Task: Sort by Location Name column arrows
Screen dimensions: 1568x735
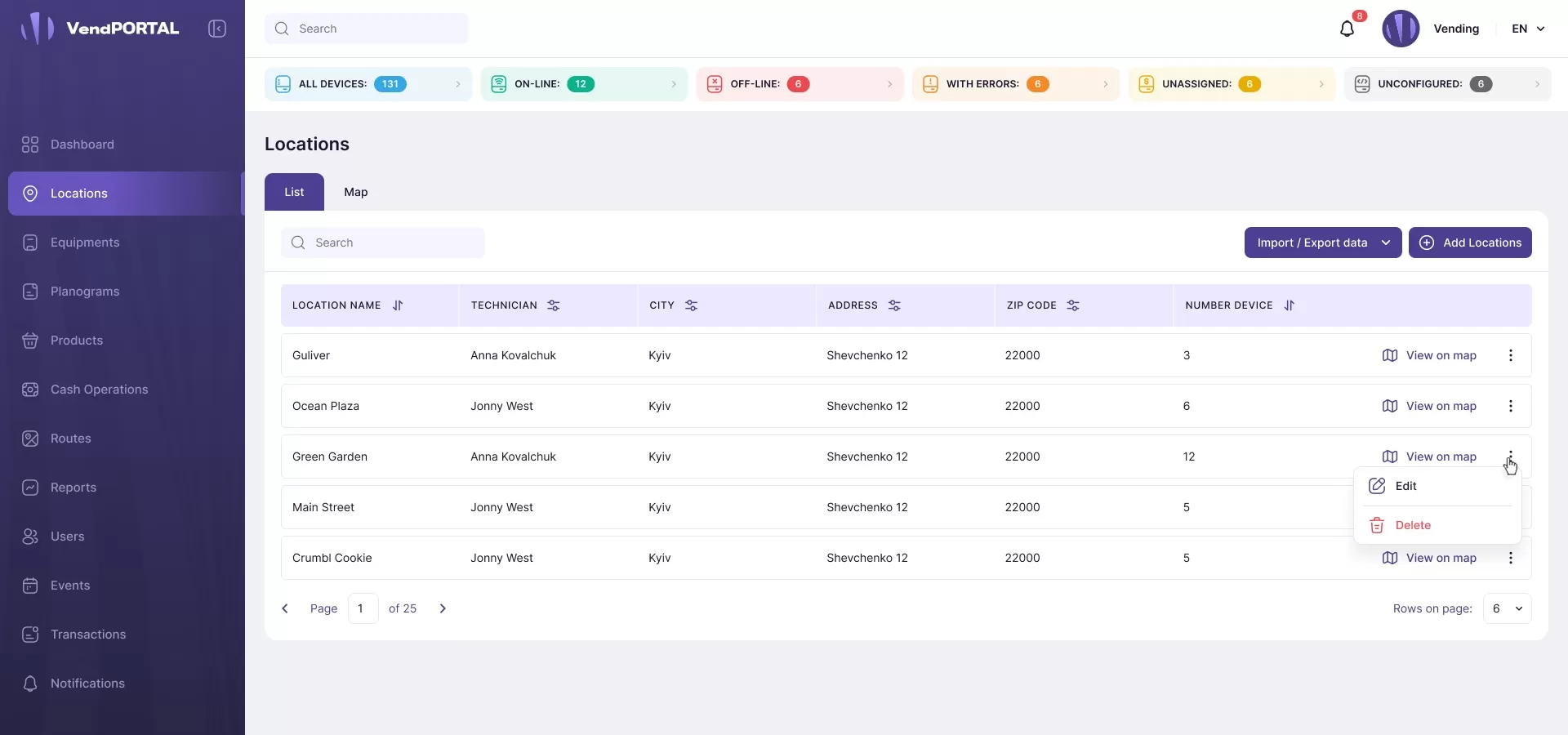Action: (398, 305)
